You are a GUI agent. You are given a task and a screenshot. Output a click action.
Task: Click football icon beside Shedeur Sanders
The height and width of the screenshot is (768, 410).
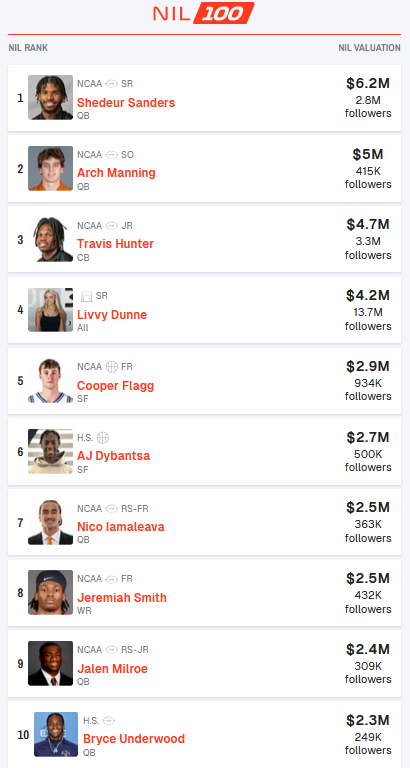(112, 84)
